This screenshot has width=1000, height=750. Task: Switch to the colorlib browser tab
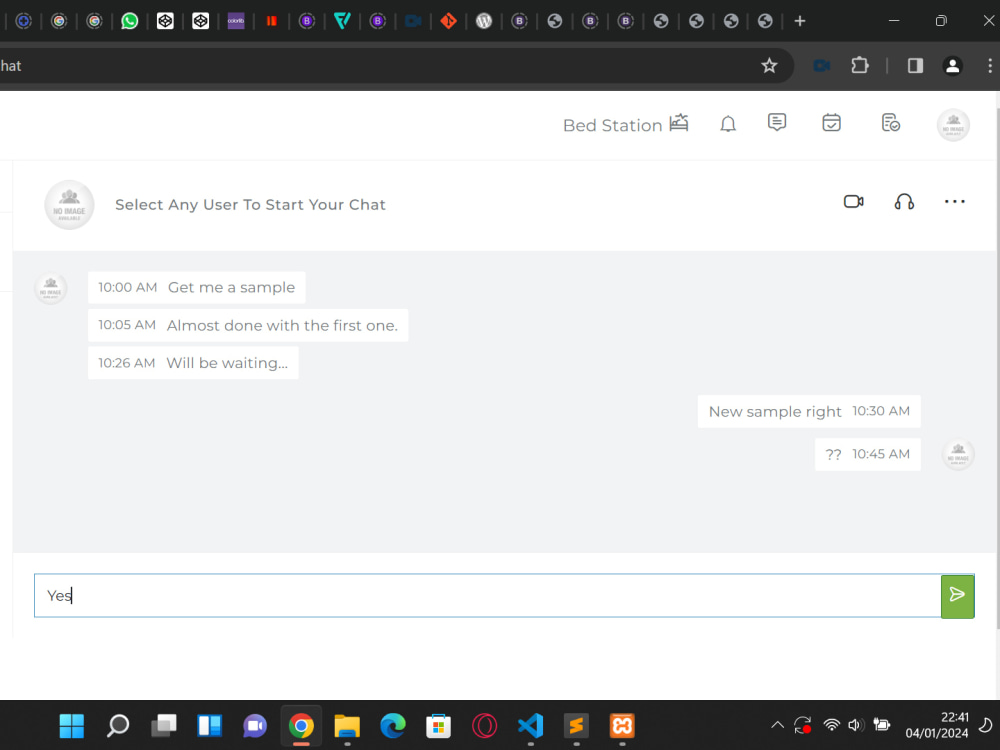pyautogui.click(x=236, y=21)
